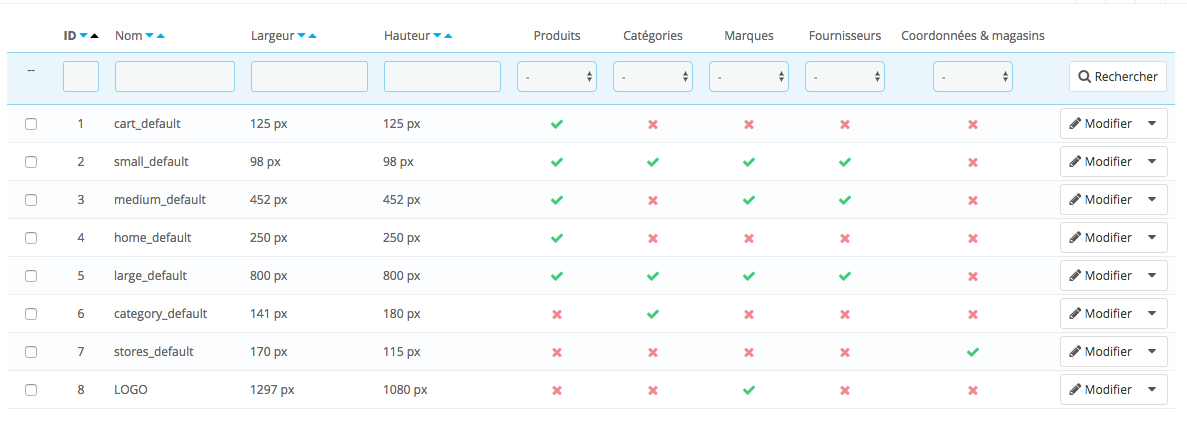Open Coordonnées & magasins filter dropdown

click(x=973, y=77)
